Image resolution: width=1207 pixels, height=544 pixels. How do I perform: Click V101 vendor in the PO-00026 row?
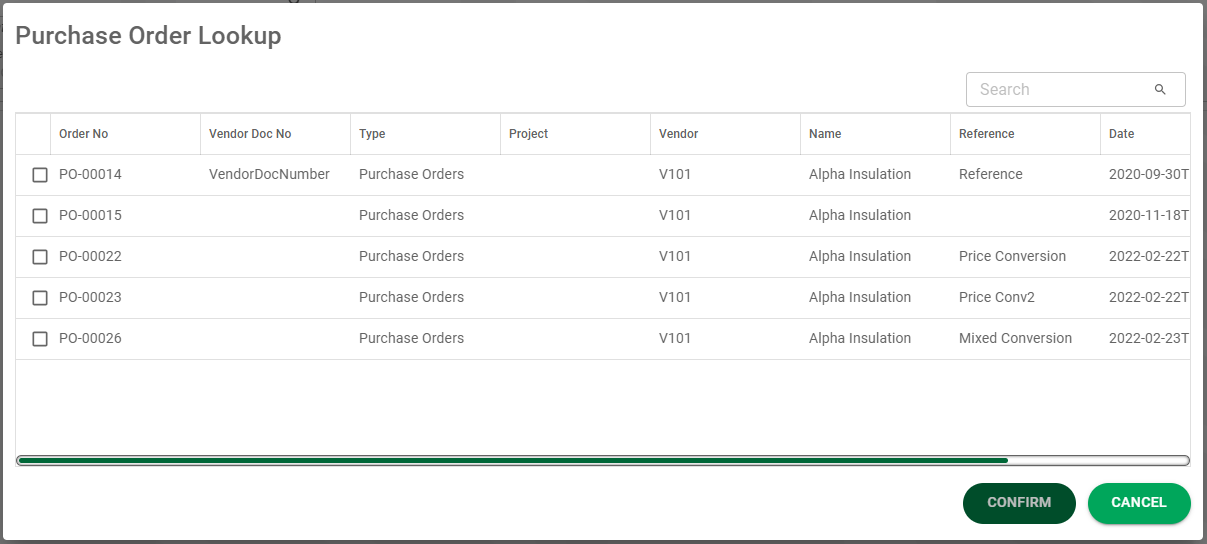coord(675,338)
